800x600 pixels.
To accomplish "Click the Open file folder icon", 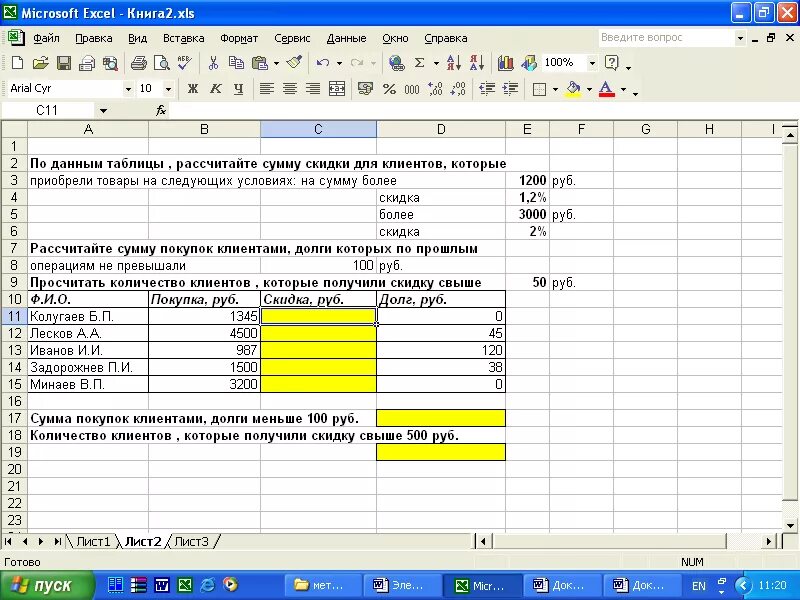I will click(x=40, y=63).
